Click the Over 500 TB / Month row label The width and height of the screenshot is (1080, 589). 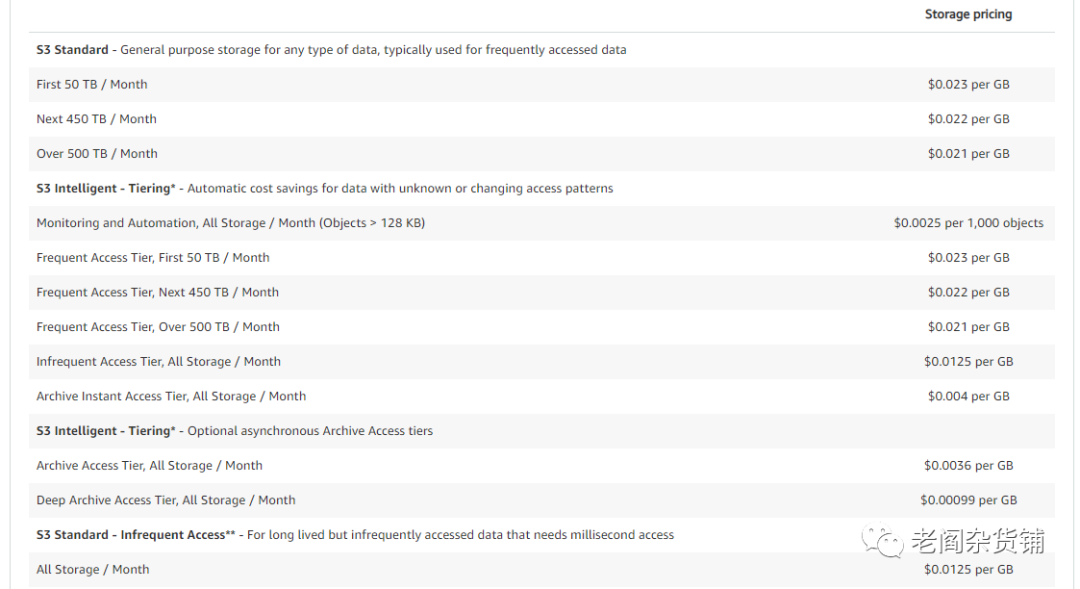[97, 154]
